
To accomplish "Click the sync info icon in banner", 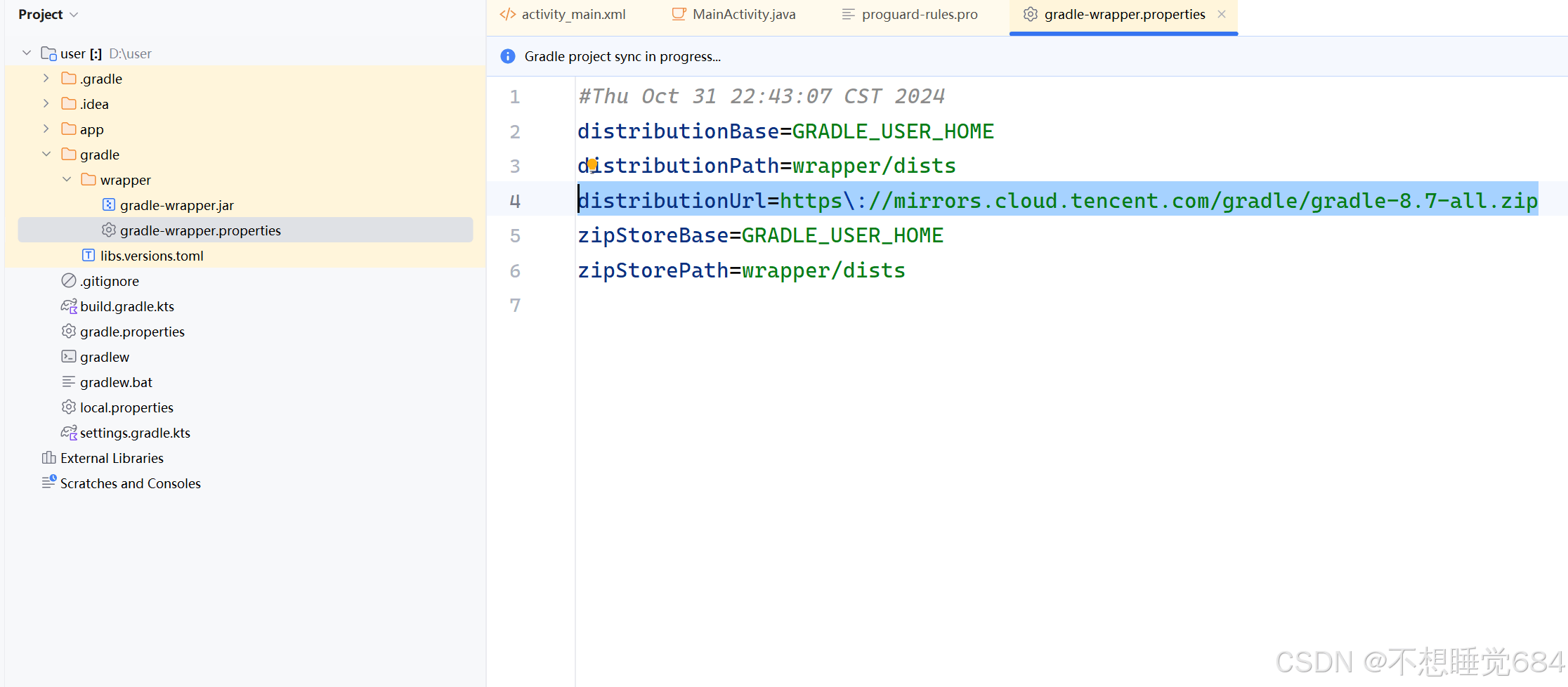I will point(508,56).
